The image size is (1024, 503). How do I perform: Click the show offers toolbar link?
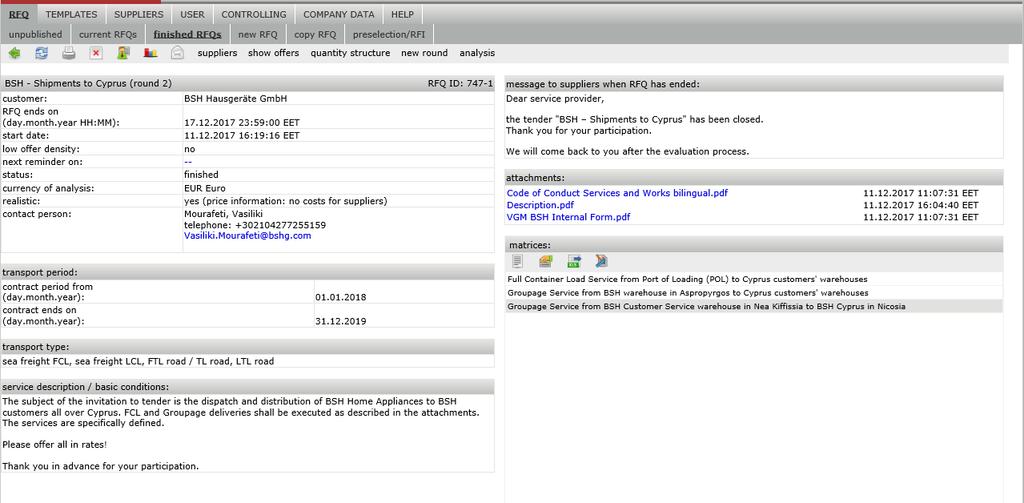273,54
